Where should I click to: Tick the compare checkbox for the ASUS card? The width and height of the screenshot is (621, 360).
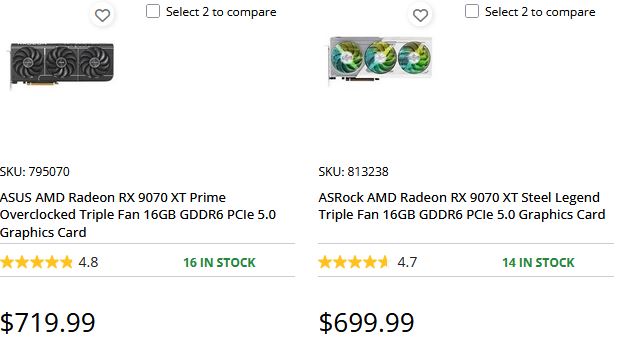[x=153, y=11]
